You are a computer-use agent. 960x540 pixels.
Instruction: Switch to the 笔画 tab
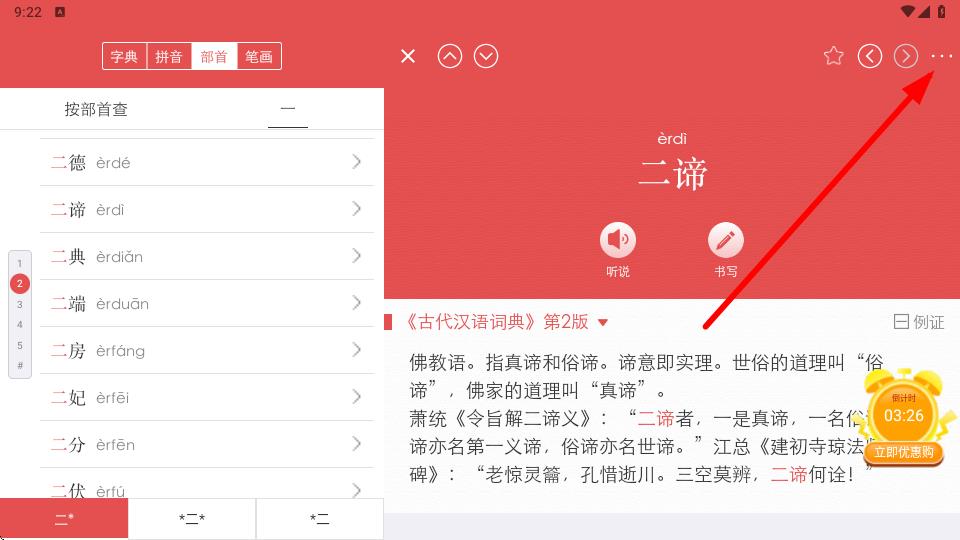coord(259,56)
